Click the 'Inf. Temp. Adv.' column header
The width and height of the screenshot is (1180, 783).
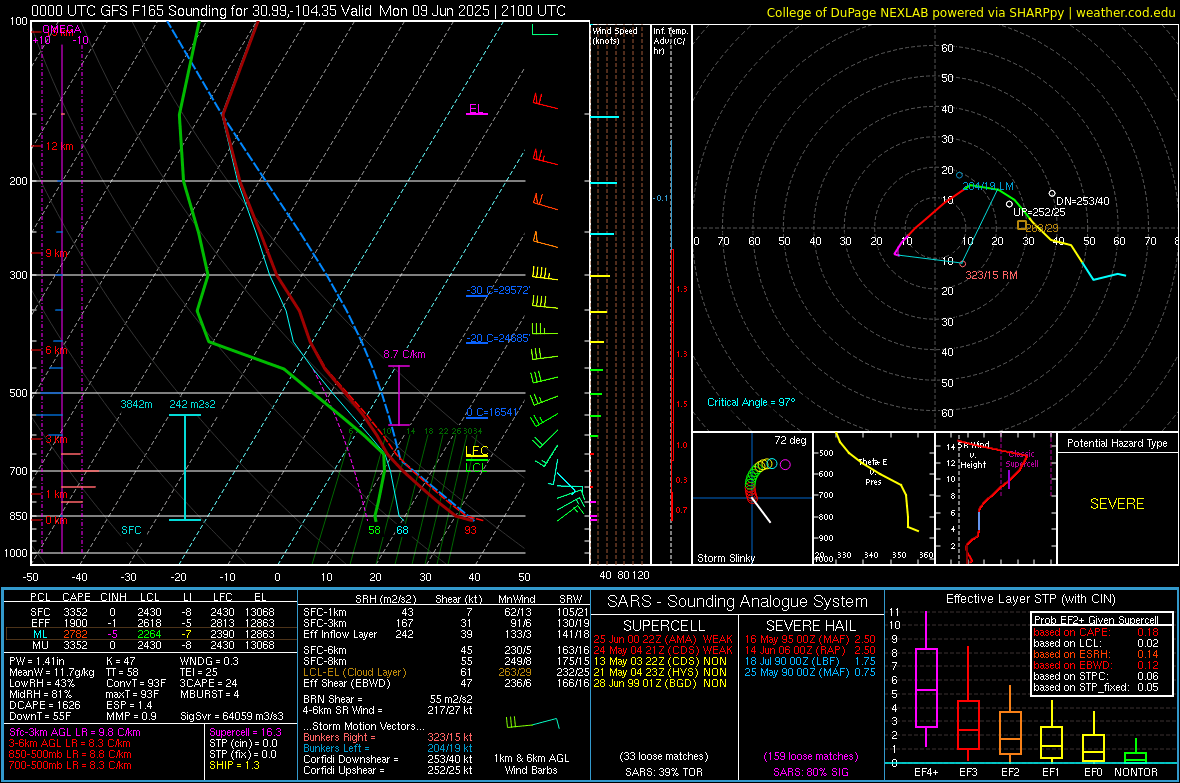(669, 41)
